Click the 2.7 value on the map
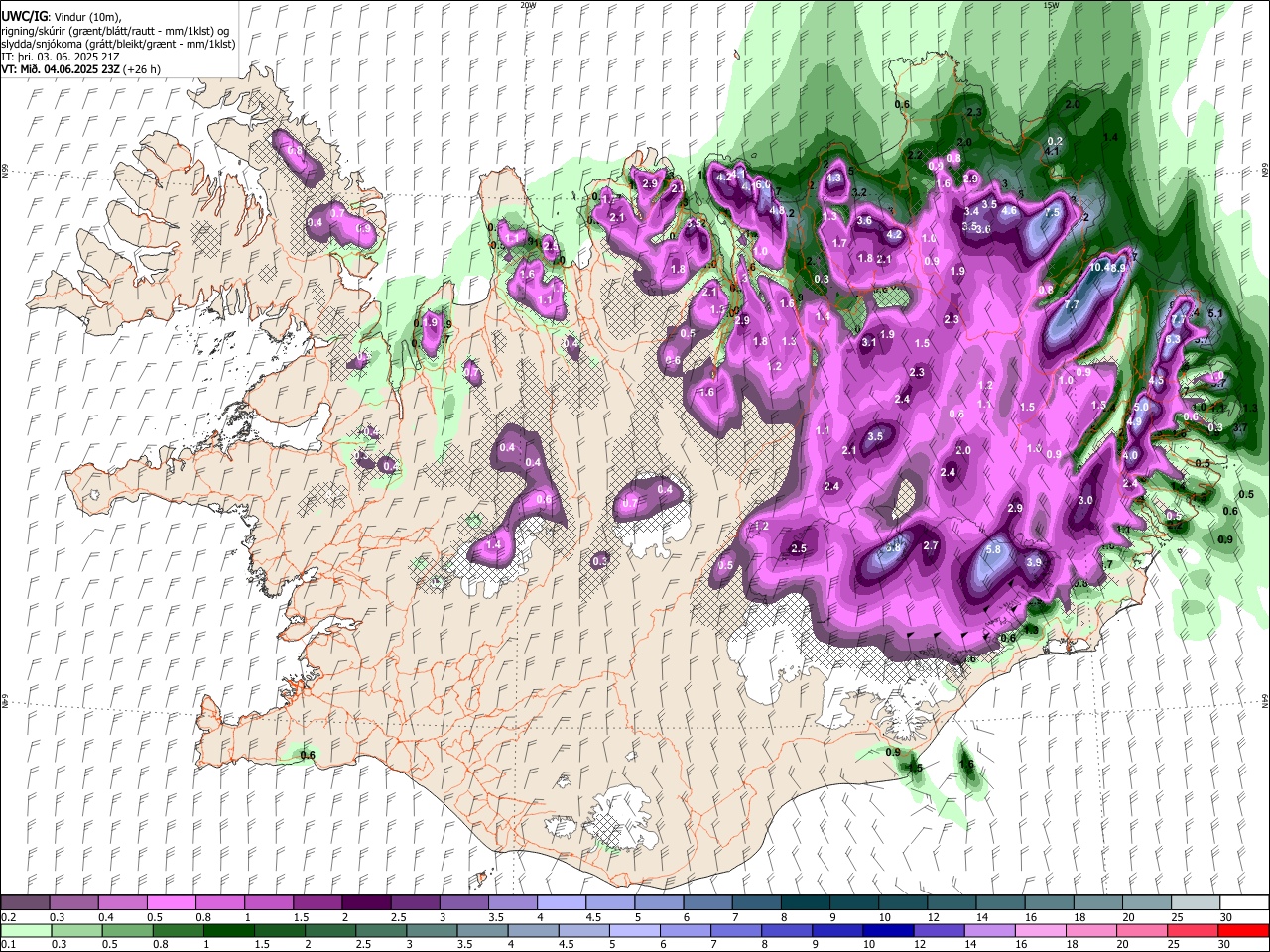Screen dimensions: 1270x952 931,545
